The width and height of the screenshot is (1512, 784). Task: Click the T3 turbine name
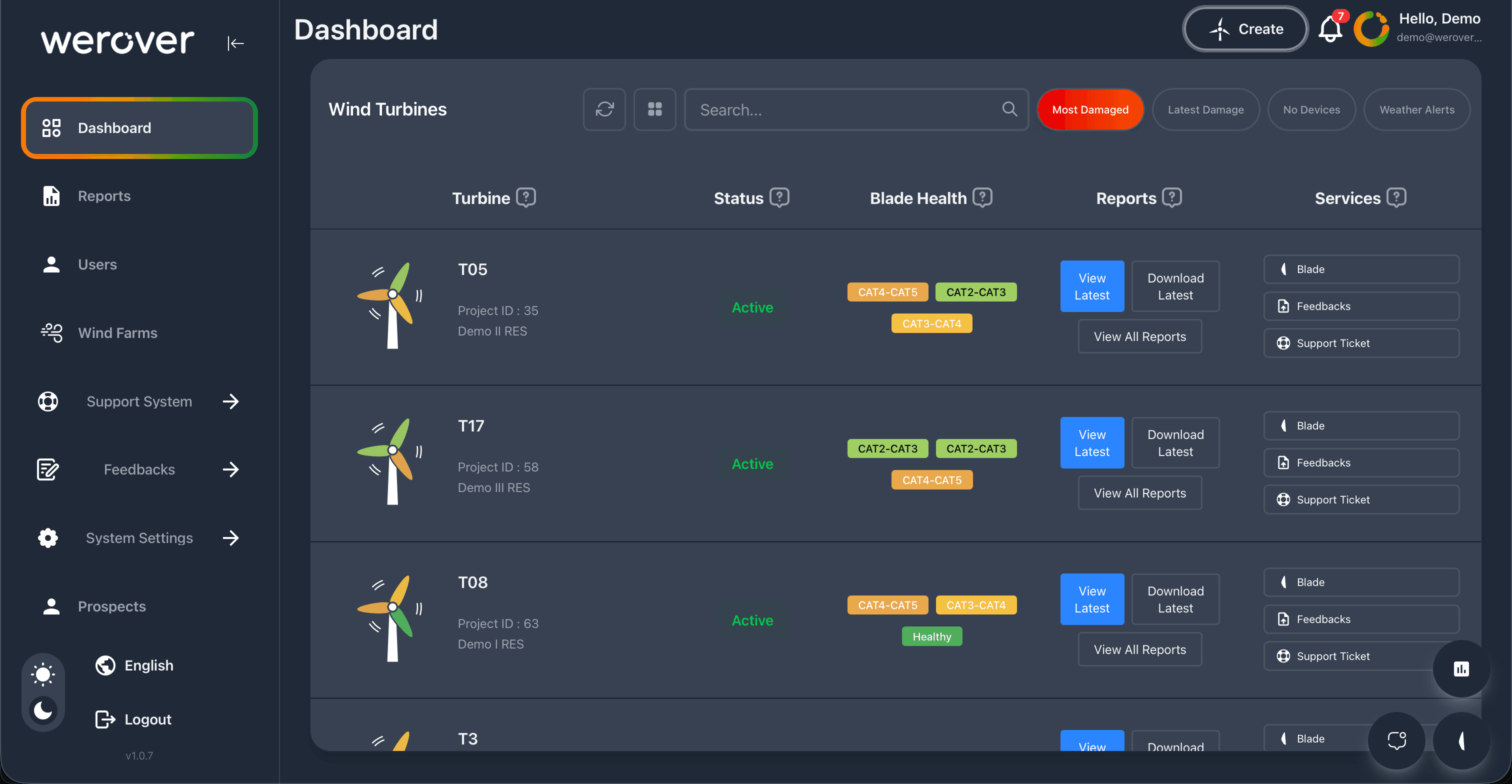468,739
